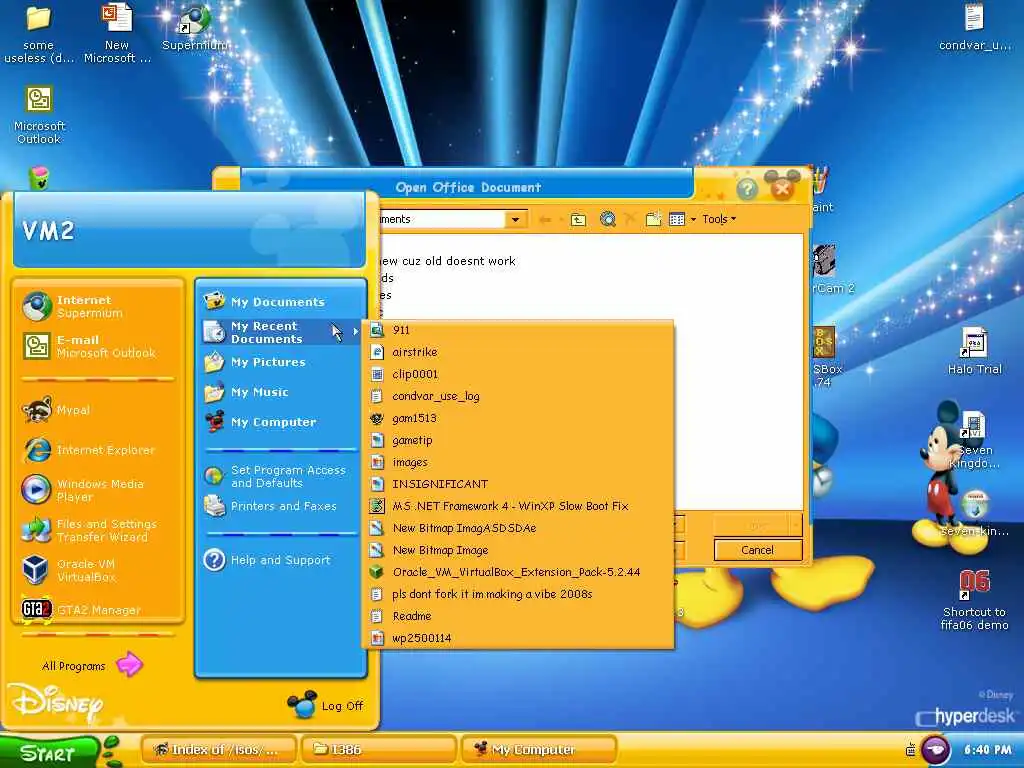
Task: Open Views menu icon in dialog toolbar
Action: 677,219
